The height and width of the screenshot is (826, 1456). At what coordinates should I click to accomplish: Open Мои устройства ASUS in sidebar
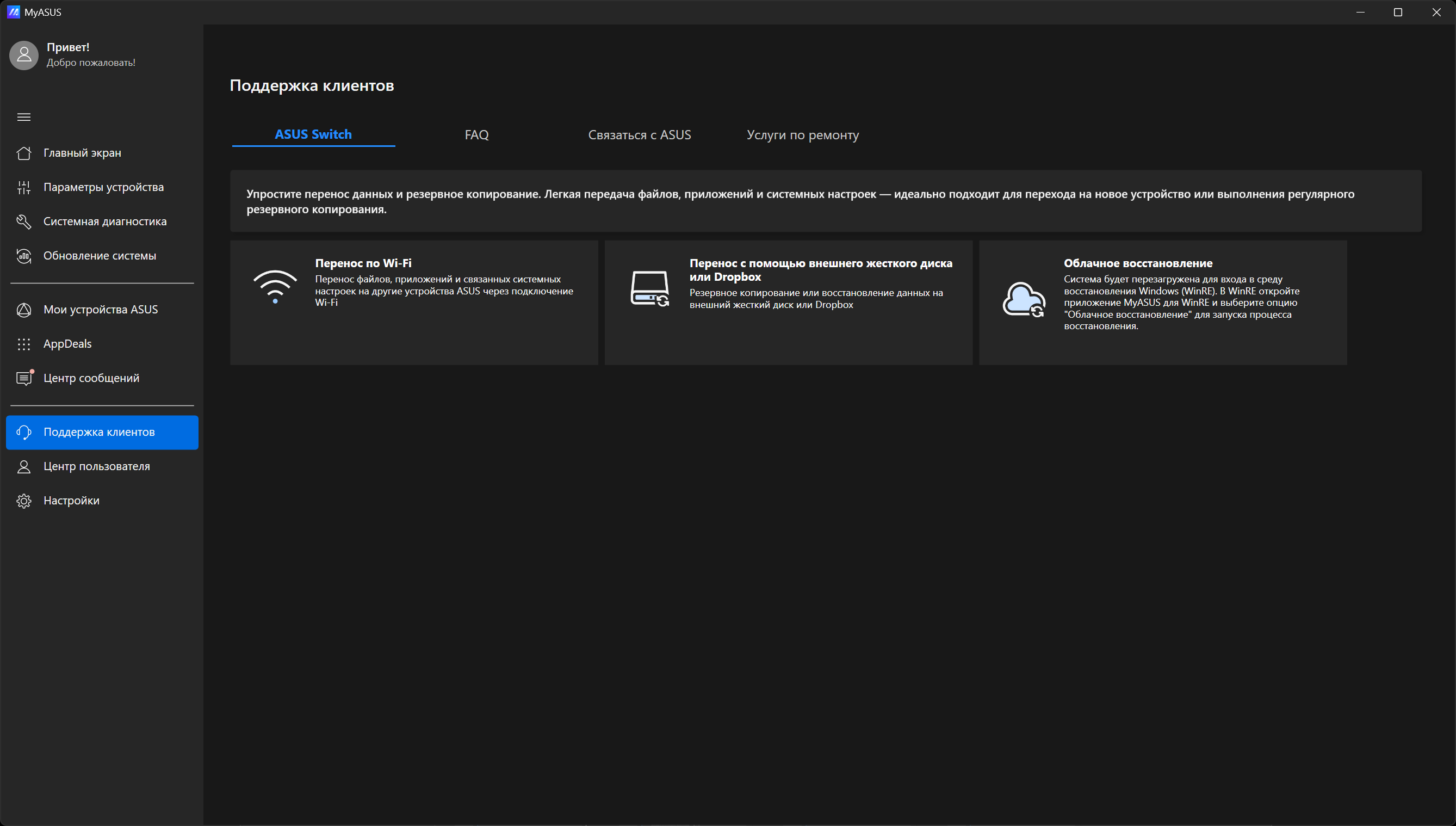(102, 310)
